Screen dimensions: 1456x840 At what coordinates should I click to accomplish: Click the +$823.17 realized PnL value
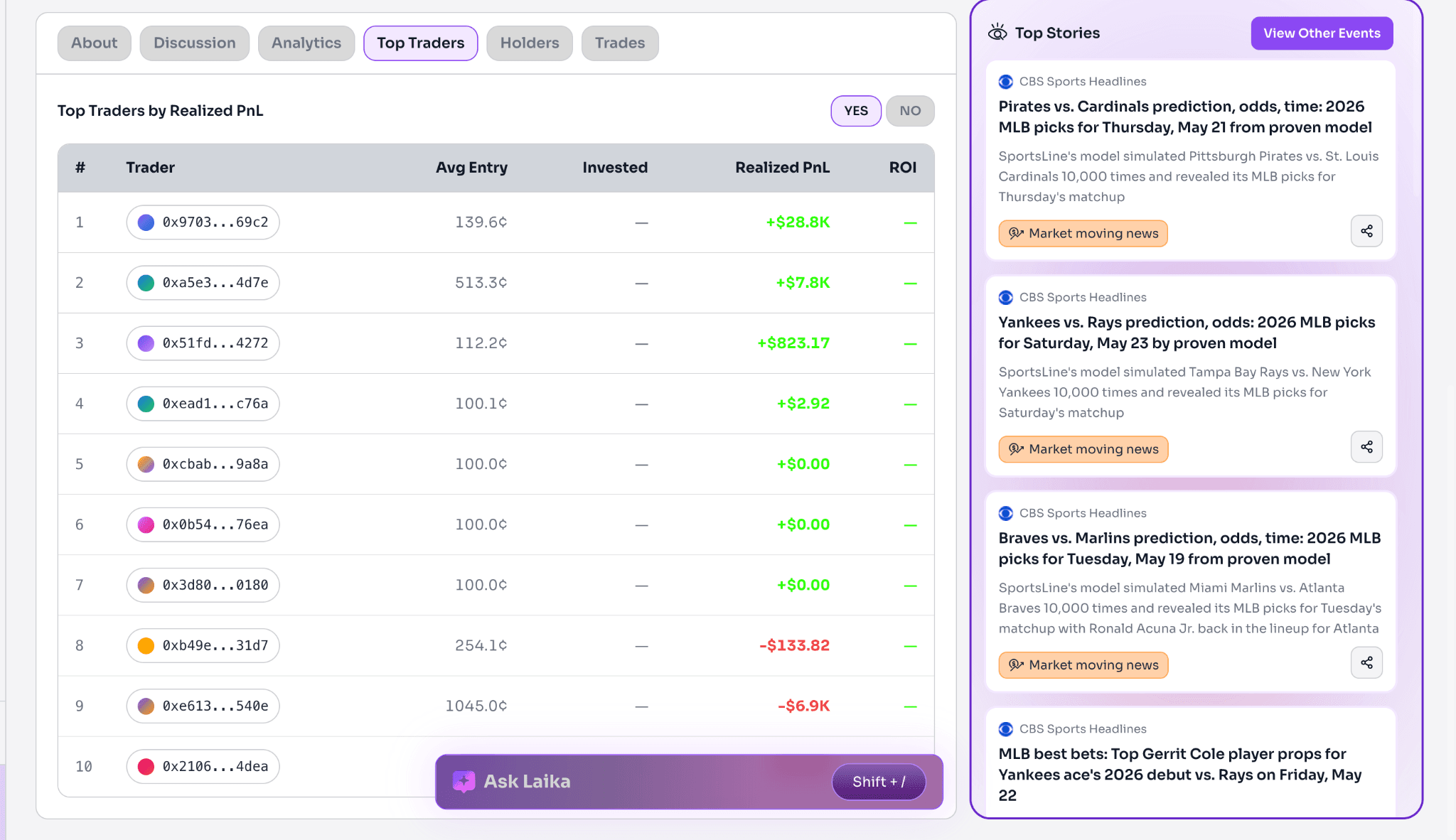coord(793,343)
